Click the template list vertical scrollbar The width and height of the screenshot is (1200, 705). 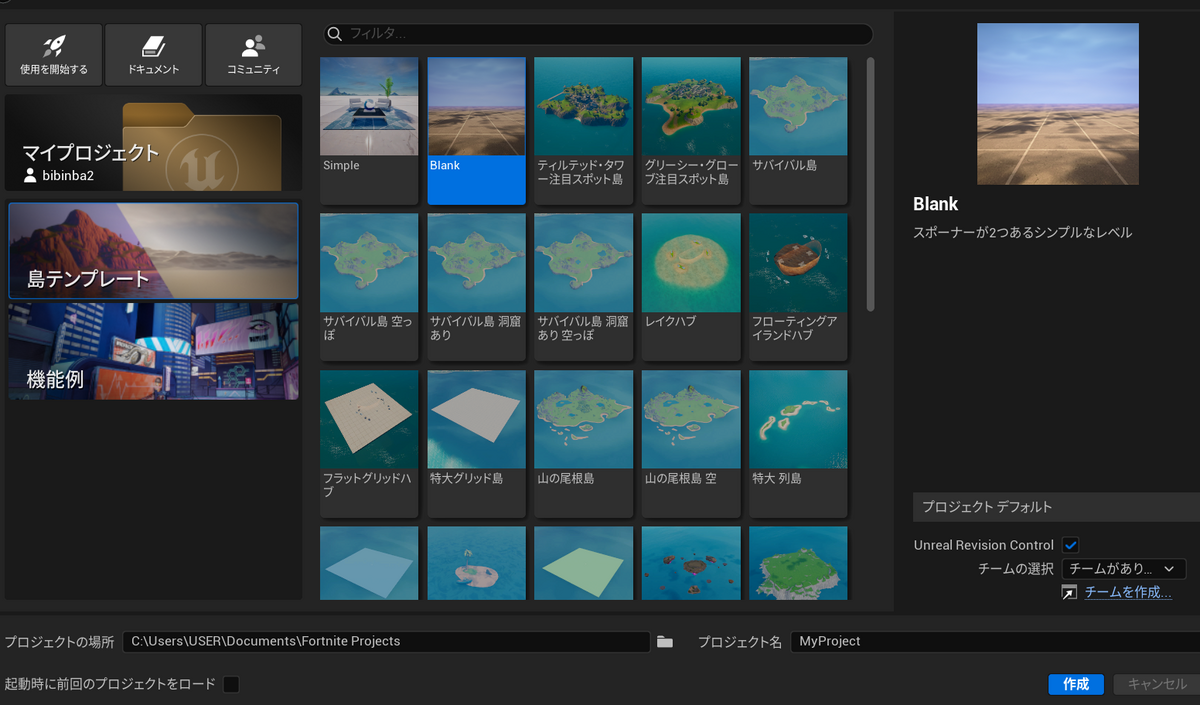tap(870, 185)
